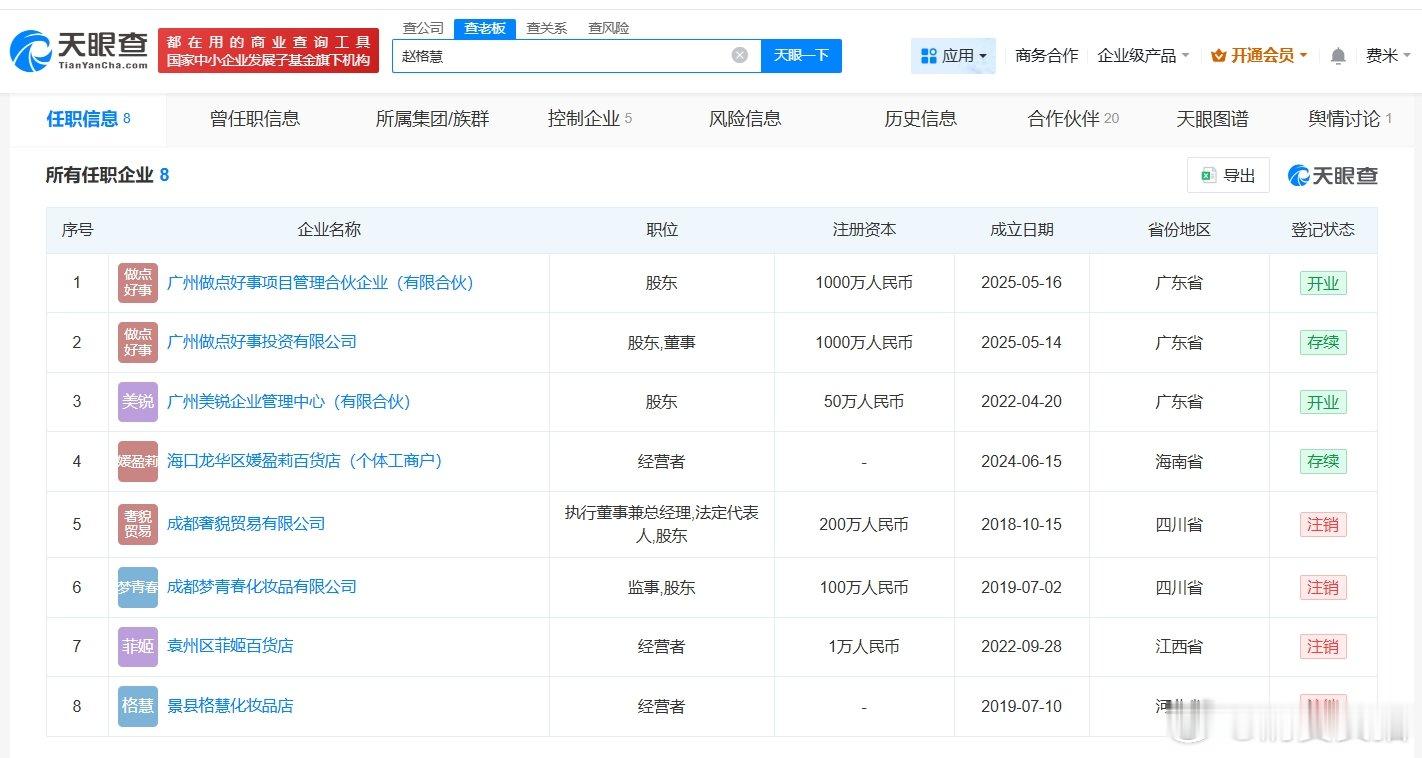Open the 天眼图谱 tab
This screenshot has height=758, width=1422.
click(1212, 119)
